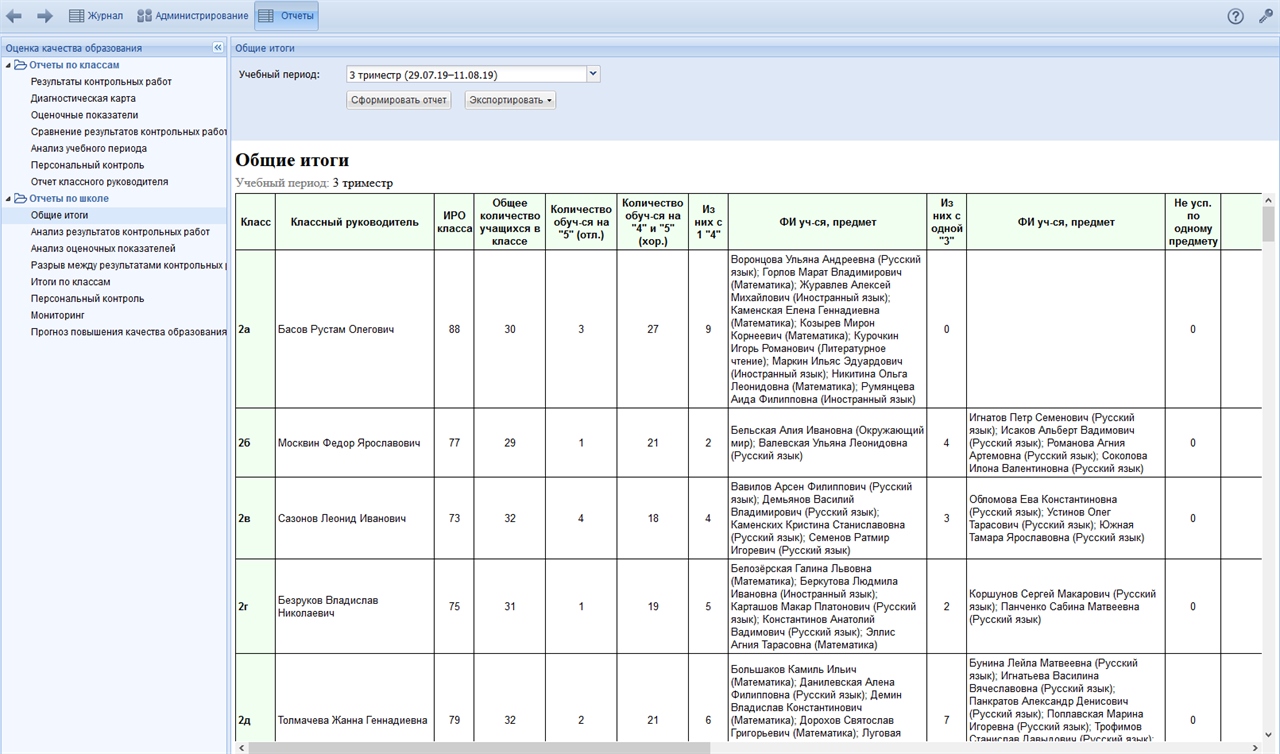
Task: Go forward with the right arrow icon
Action: [44, 16]
